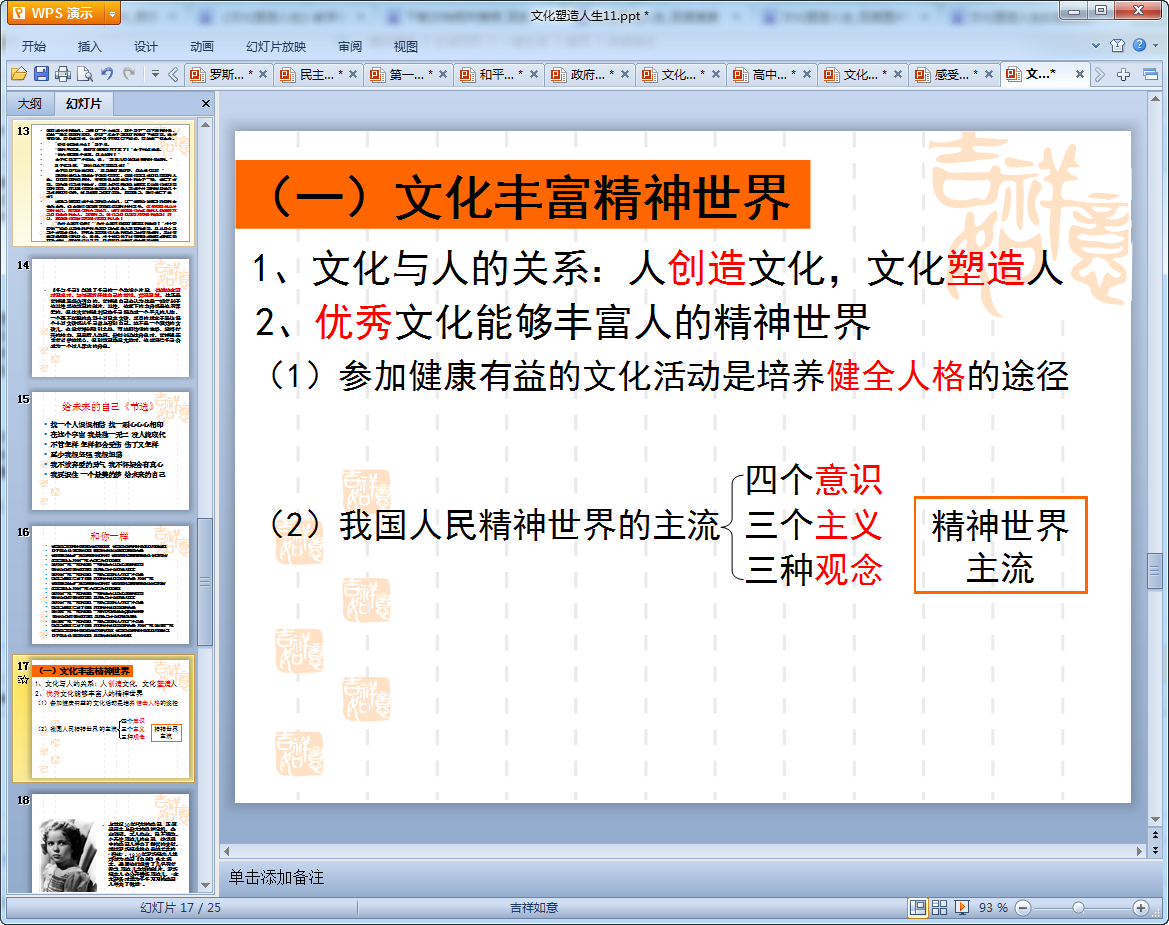This screenshot has height=925, width=1169.
Task: Click the Print icon
Action: (63, 74)
